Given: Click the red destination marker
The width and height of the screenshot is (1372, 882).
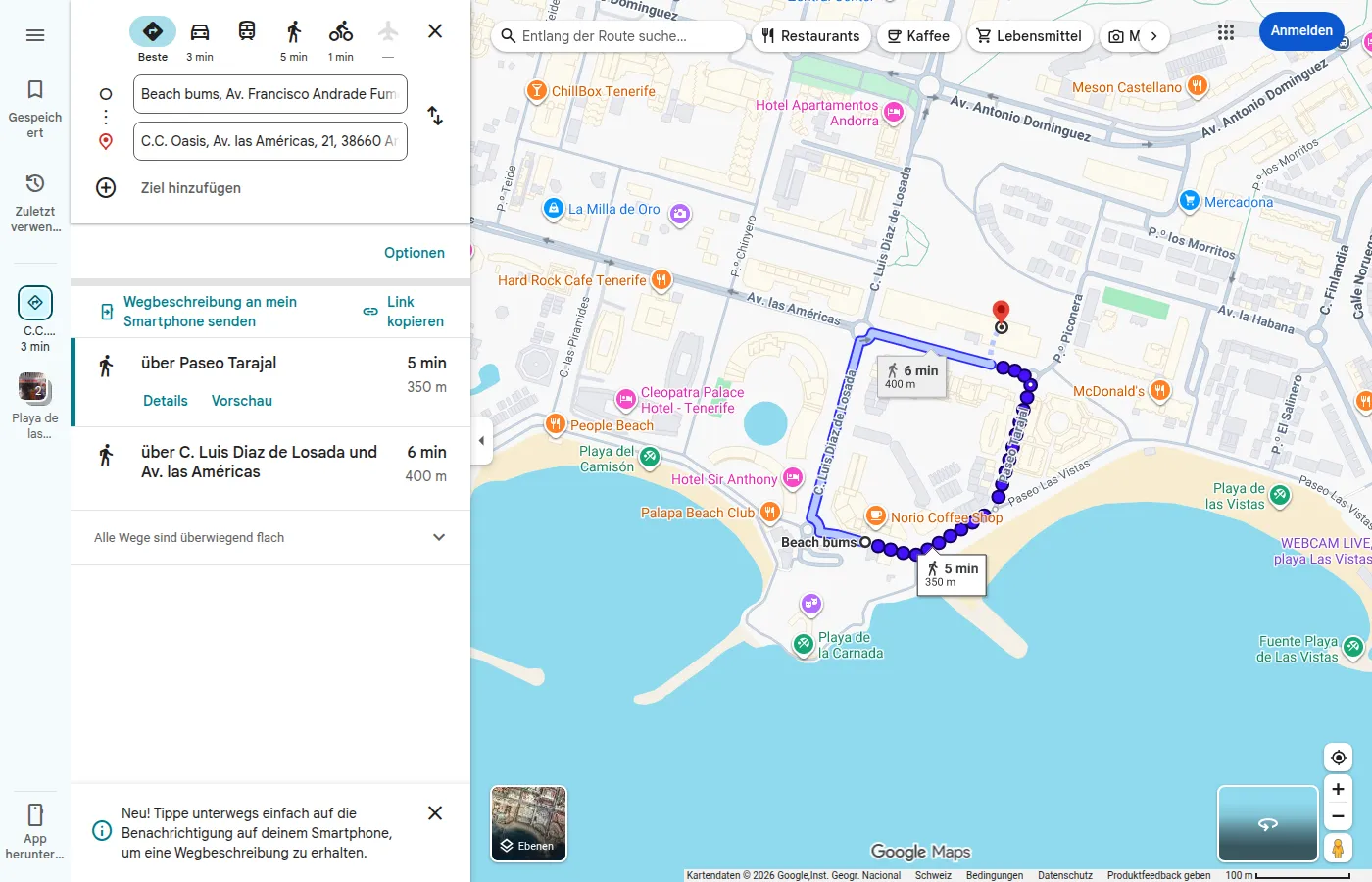Looking at the screenshot, I should pyautogui.click(x=1001, y=312).
